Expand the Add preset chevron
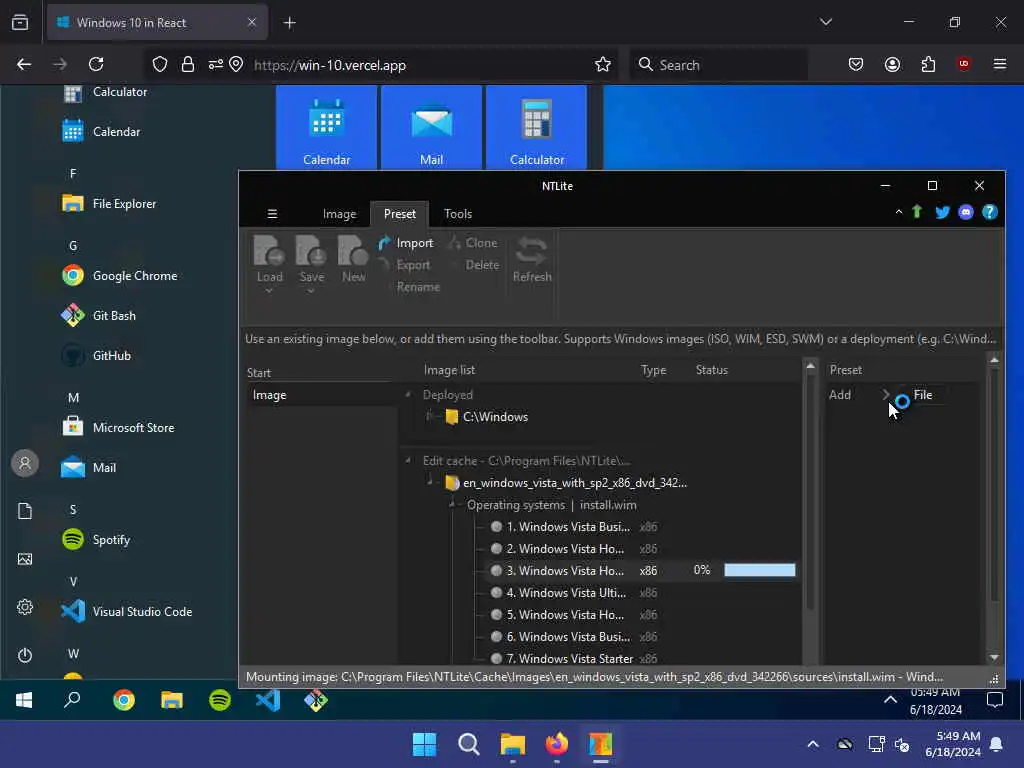1024x768 pixels. coord(886,394)
